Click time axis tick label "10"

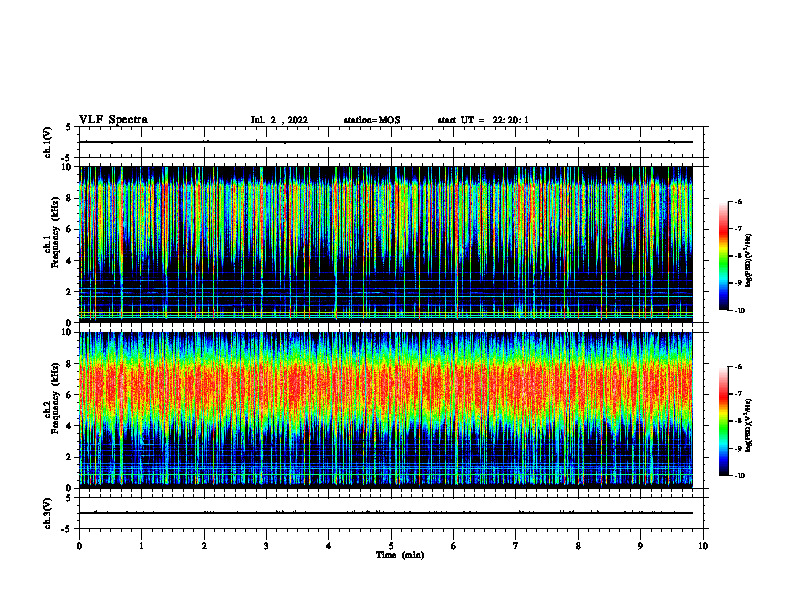point(703,546)
